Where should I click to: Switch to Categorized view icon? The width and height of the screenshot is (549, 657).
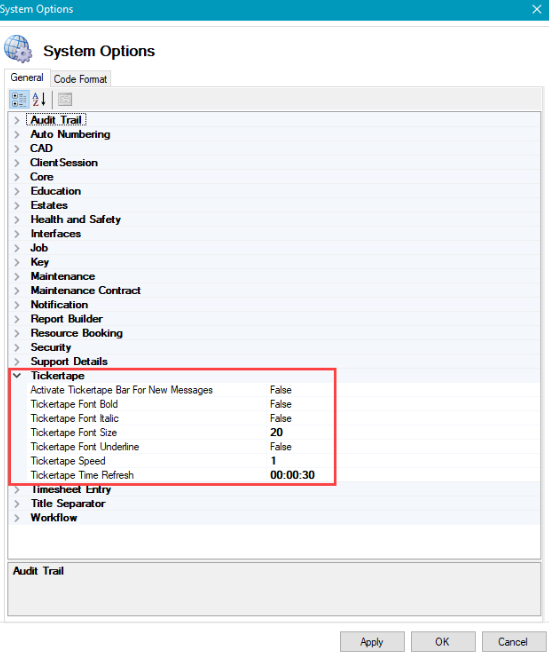[x=19, y=100]
